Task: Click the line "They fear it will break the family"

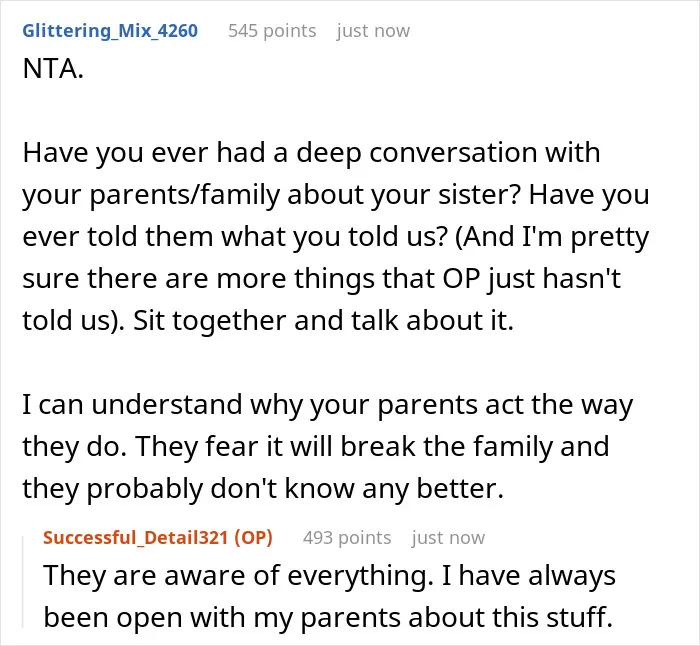Action: [x=344, y=446]
